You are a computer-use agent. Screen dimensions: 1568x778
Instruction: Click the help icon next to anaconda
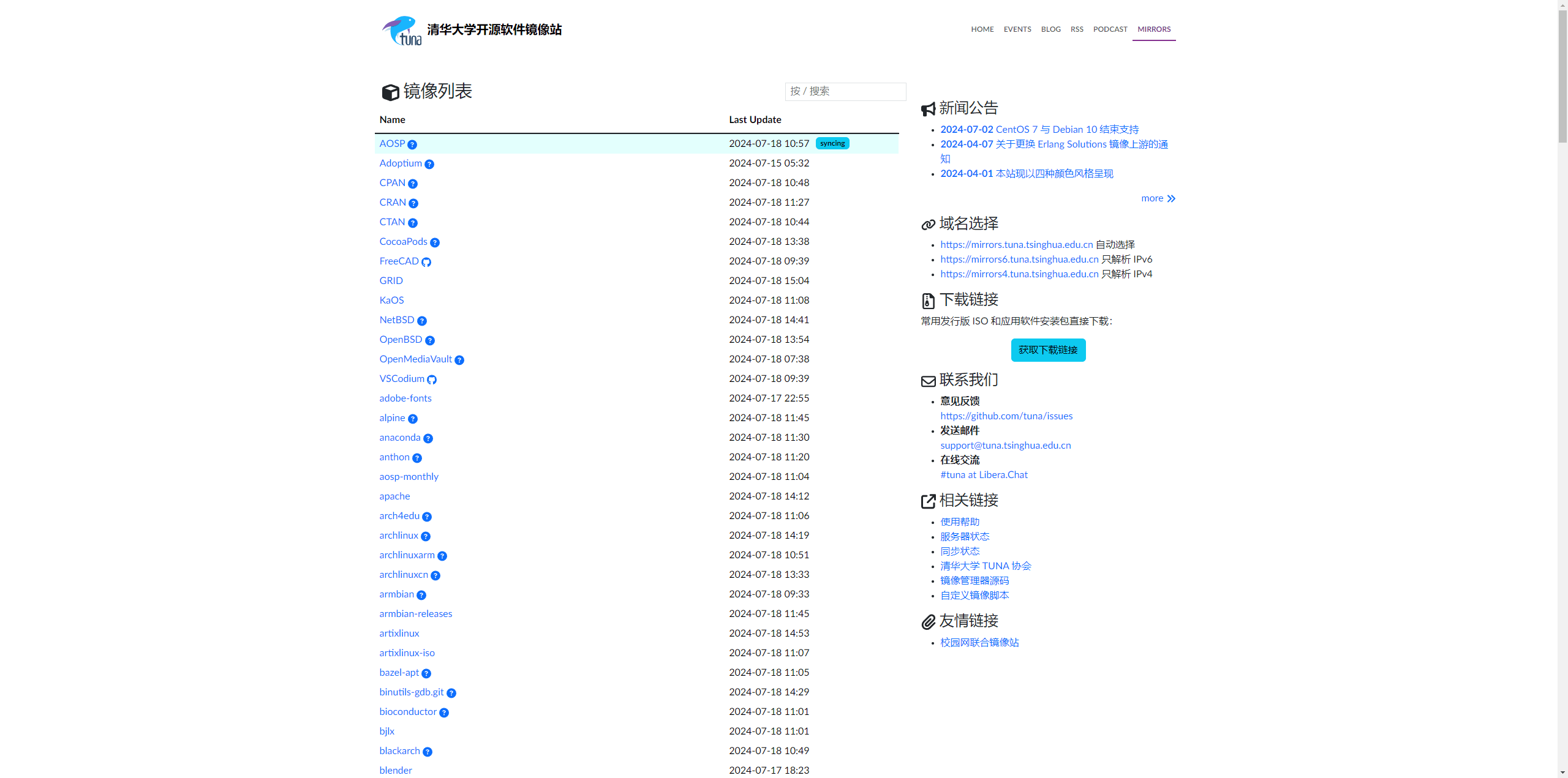[x=428, y=438]
